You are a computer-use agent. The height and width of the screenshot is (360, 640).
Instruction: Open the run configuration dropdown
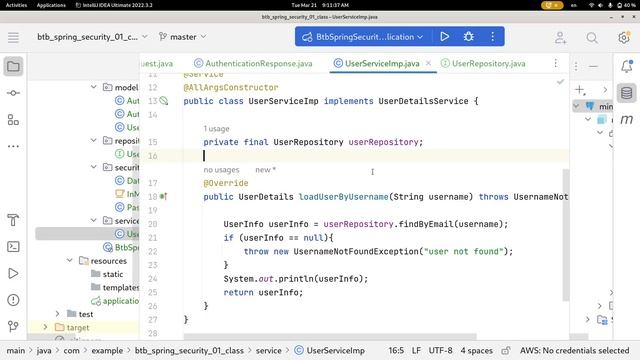(x=363, y=37)
